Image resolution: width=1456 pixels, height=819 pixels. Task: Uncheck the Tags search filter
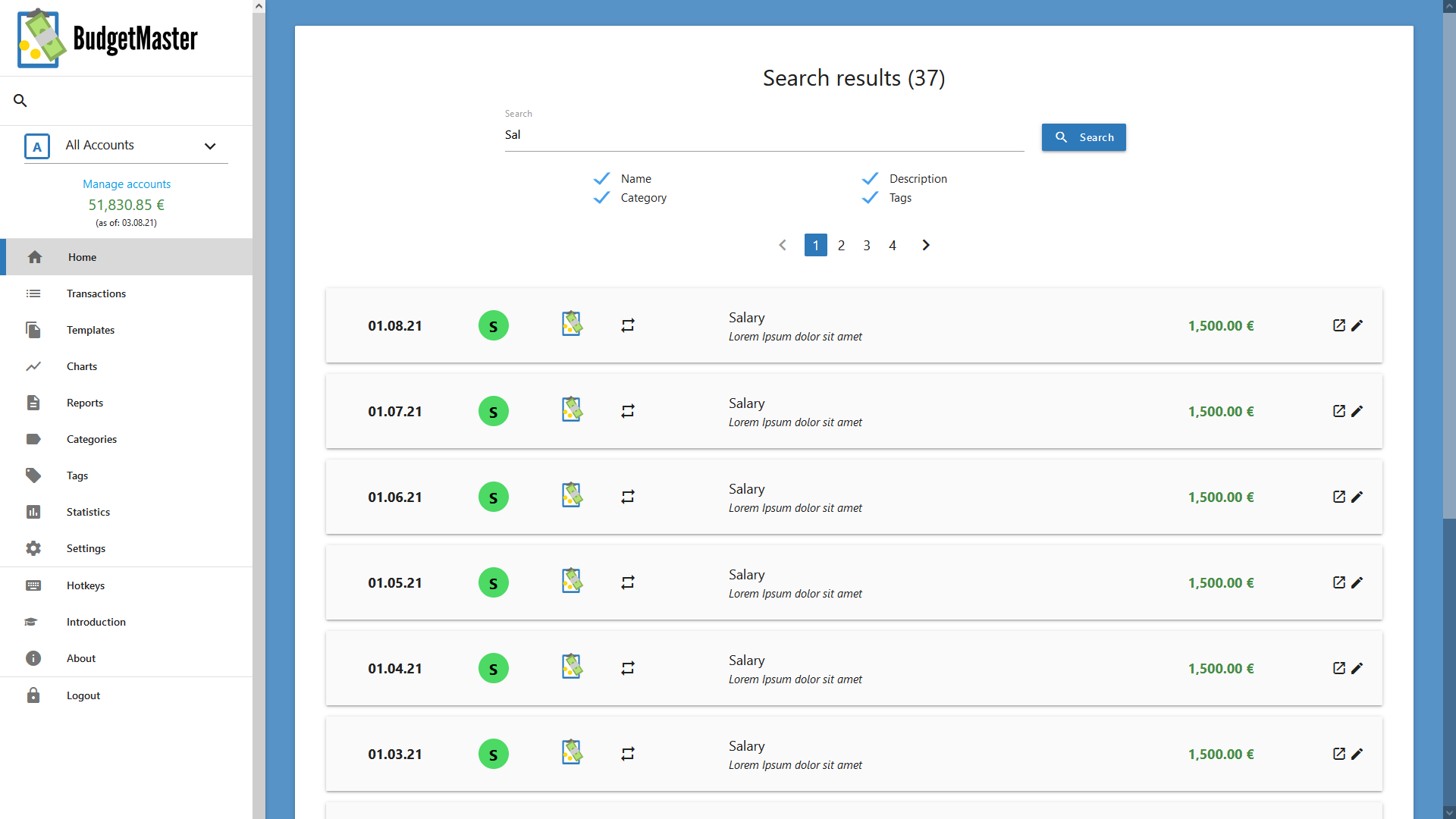coord(871,197)
